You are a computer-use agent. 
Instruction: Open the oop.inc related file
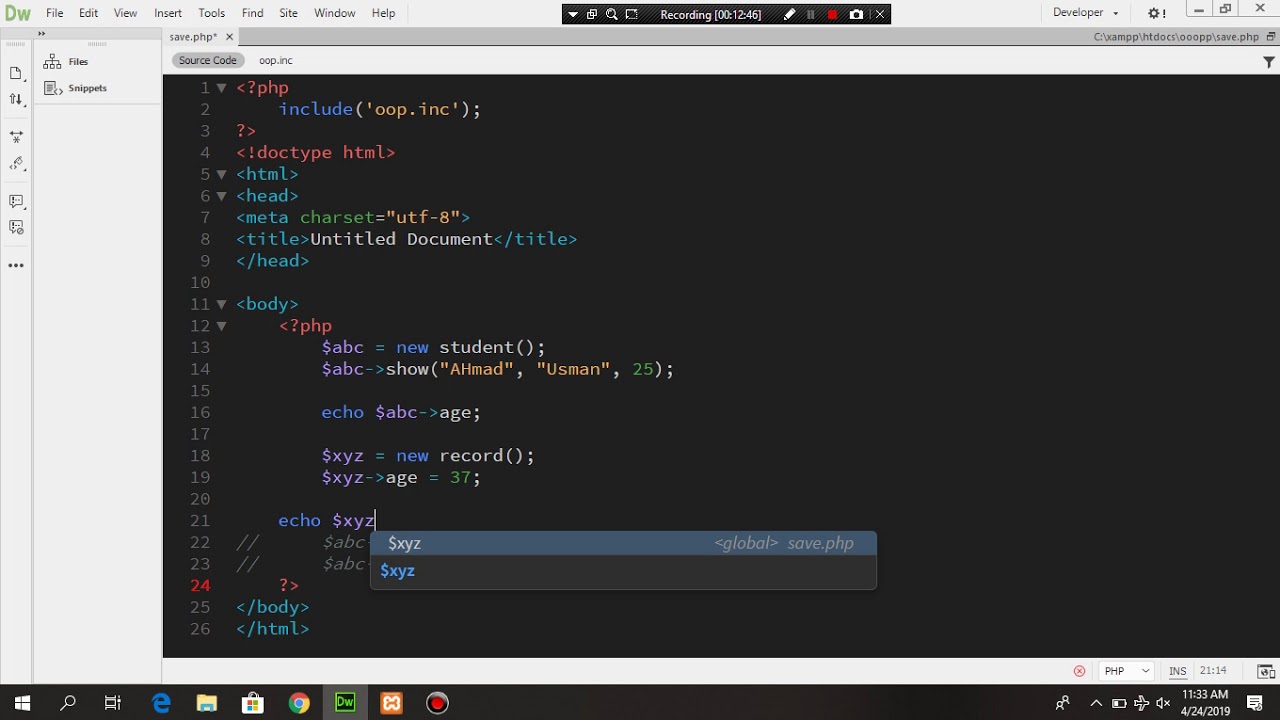276,61
